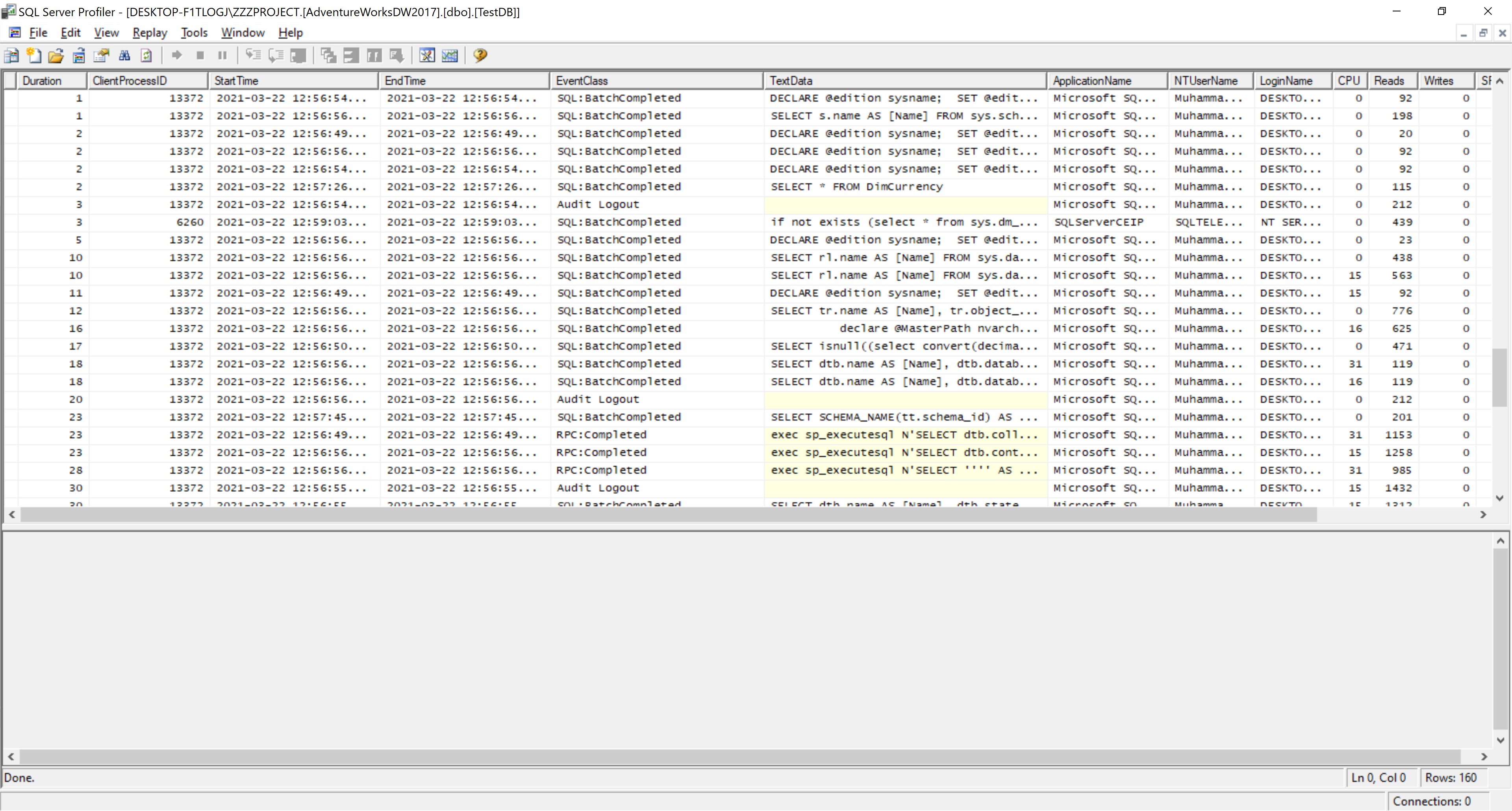1512x811 pixels.
Task: Click the New Template icon
Action: [34, 56]
